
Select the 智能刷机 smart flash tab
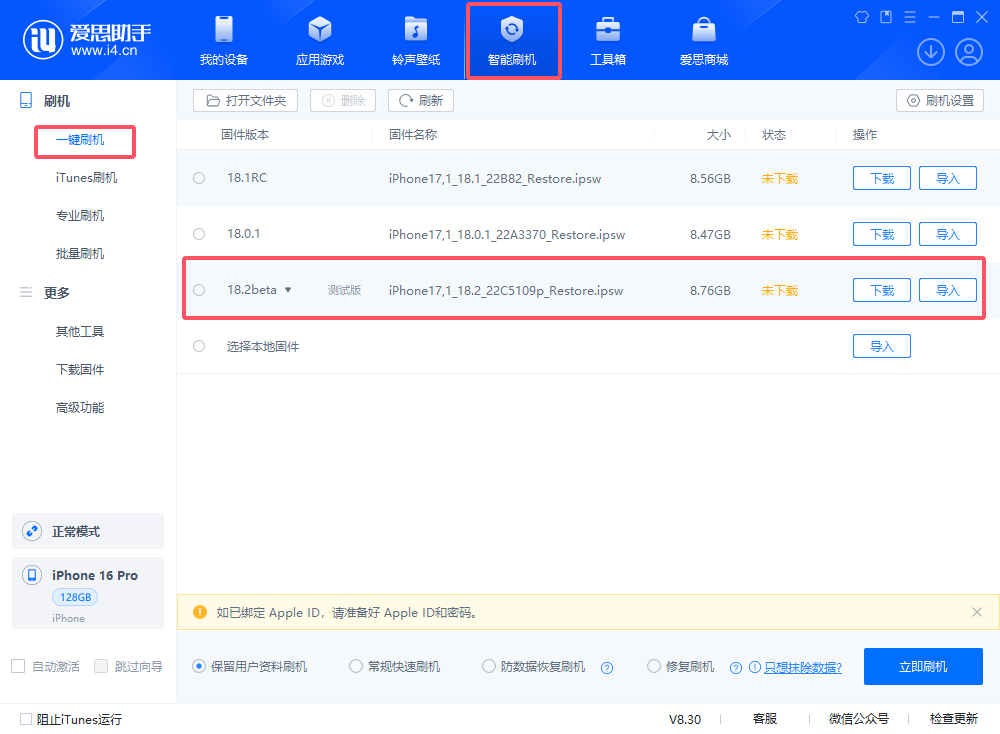click(512, 41)
